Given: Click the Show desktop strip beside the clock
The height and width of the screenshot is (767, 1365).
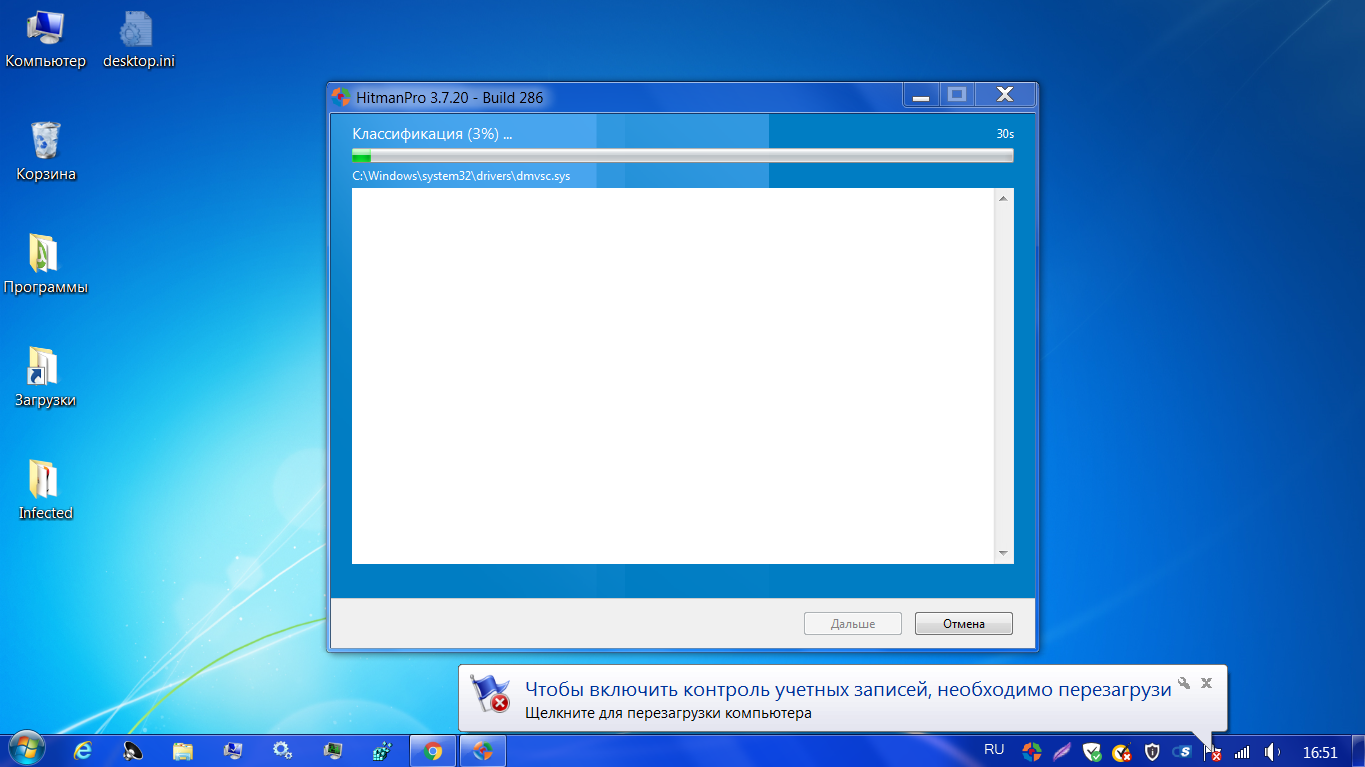Looking at the screenshot, I should click(1358, 750).
